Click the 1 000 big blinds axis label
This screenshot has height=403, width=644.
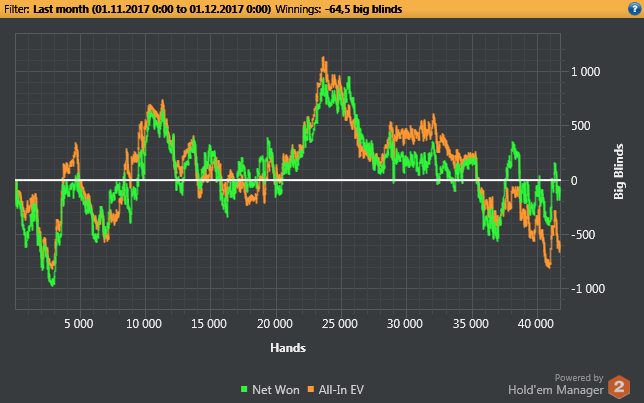tap(586, 72)
